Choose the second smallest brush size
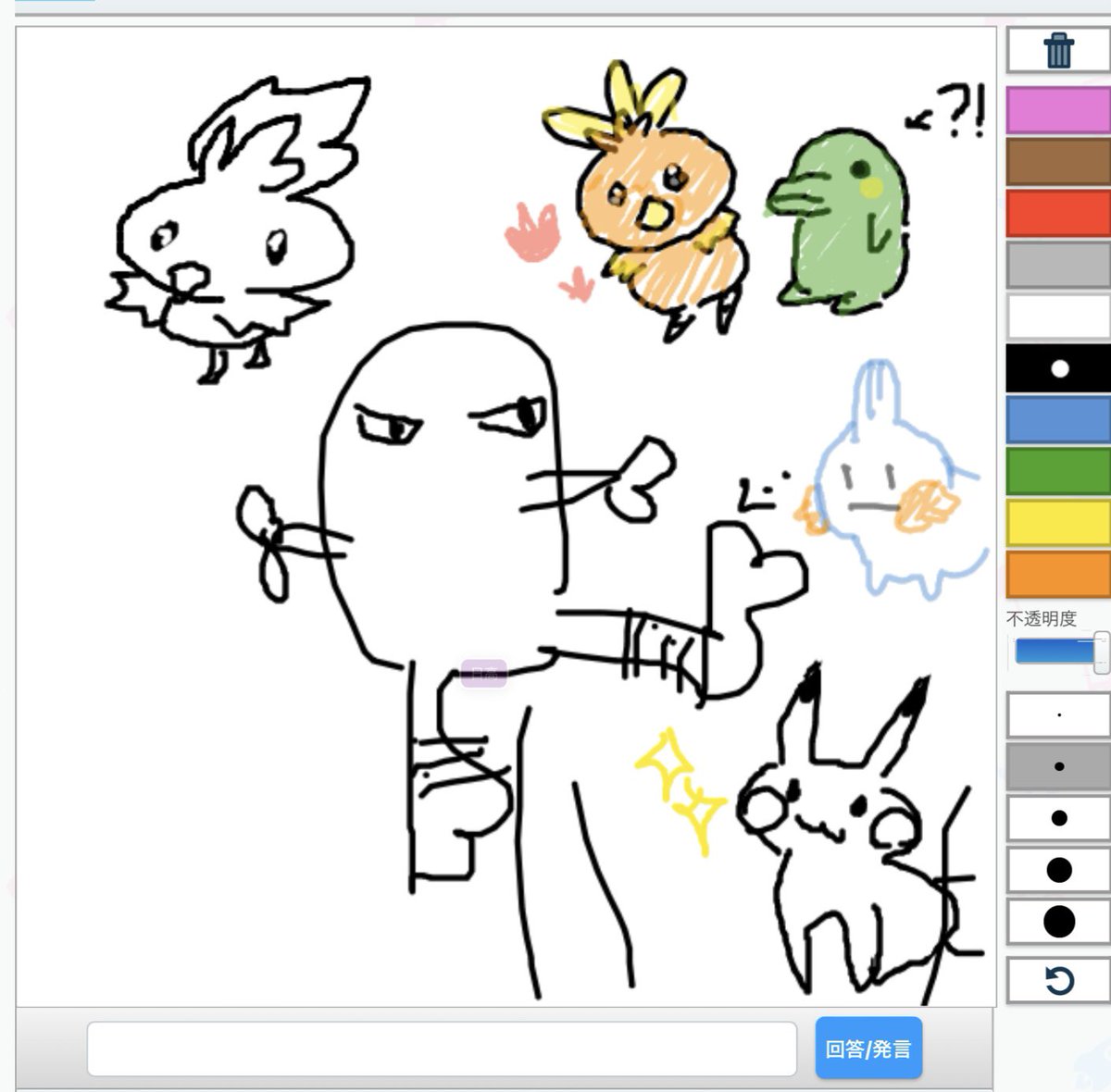1111x1092 pixels. (x=1058, y=766)
